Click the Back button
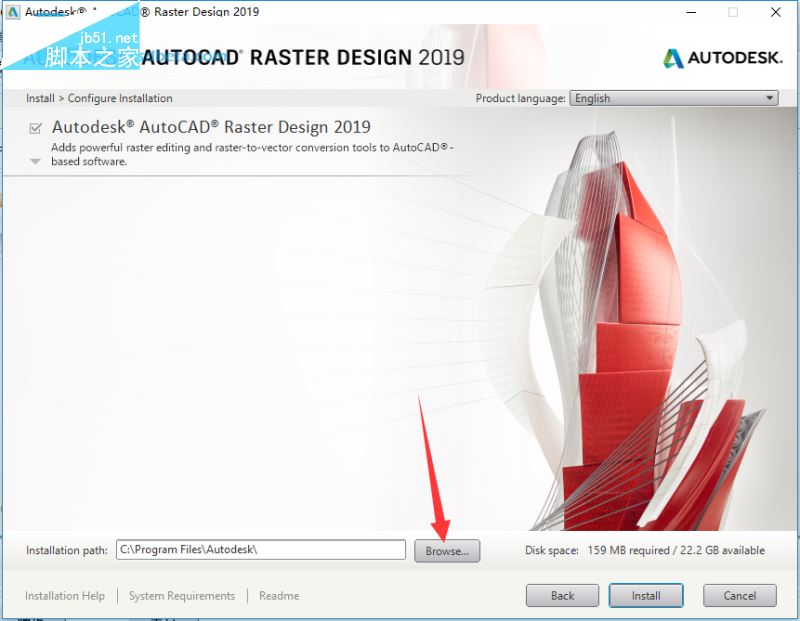The image size is (800, 621). [562, 595]
